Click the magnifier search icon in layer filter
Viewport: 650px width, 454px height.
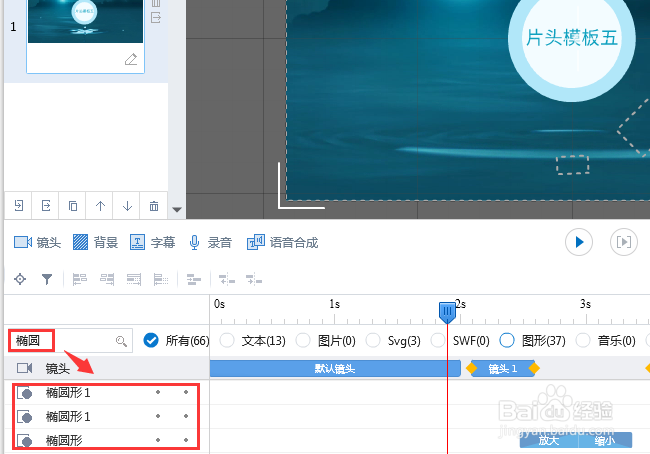pyautogui.click(x=121, y=341)
